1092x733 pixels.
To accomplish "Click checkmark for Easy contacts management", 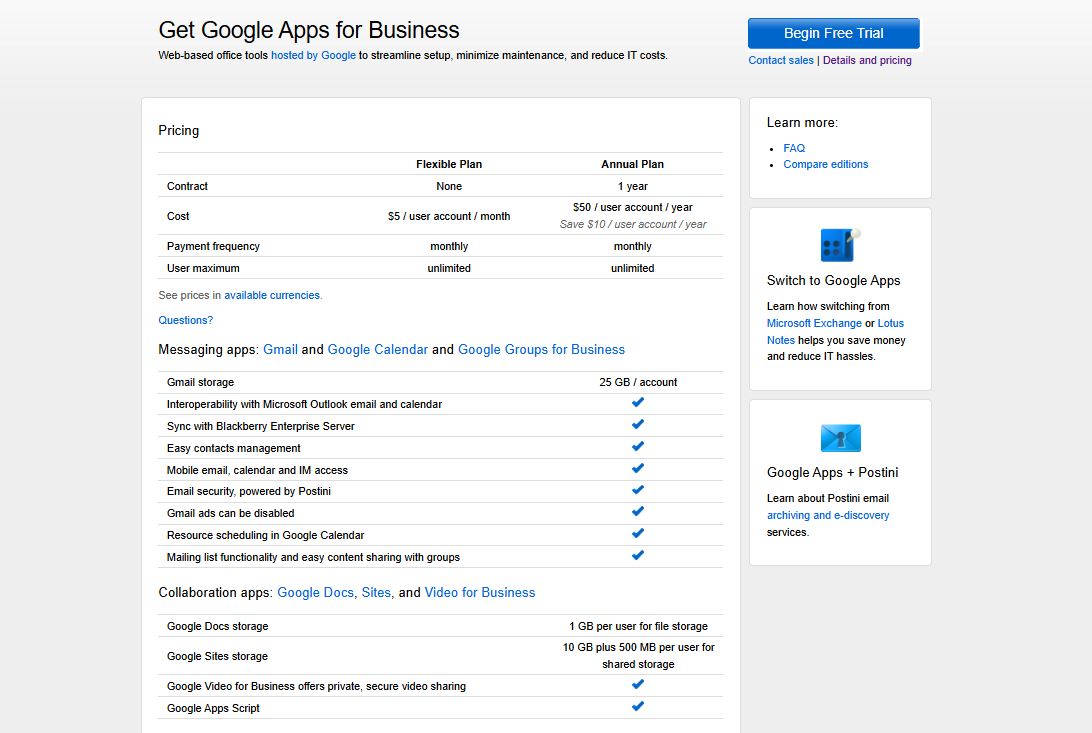I will point(638,446).
